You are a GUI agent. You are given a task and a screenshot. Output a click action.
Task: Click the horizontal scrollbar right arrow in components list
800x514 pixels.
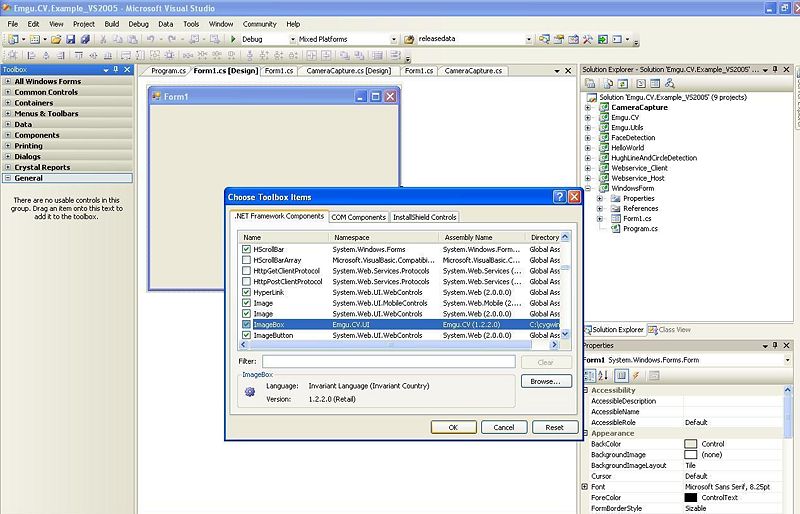554,345
